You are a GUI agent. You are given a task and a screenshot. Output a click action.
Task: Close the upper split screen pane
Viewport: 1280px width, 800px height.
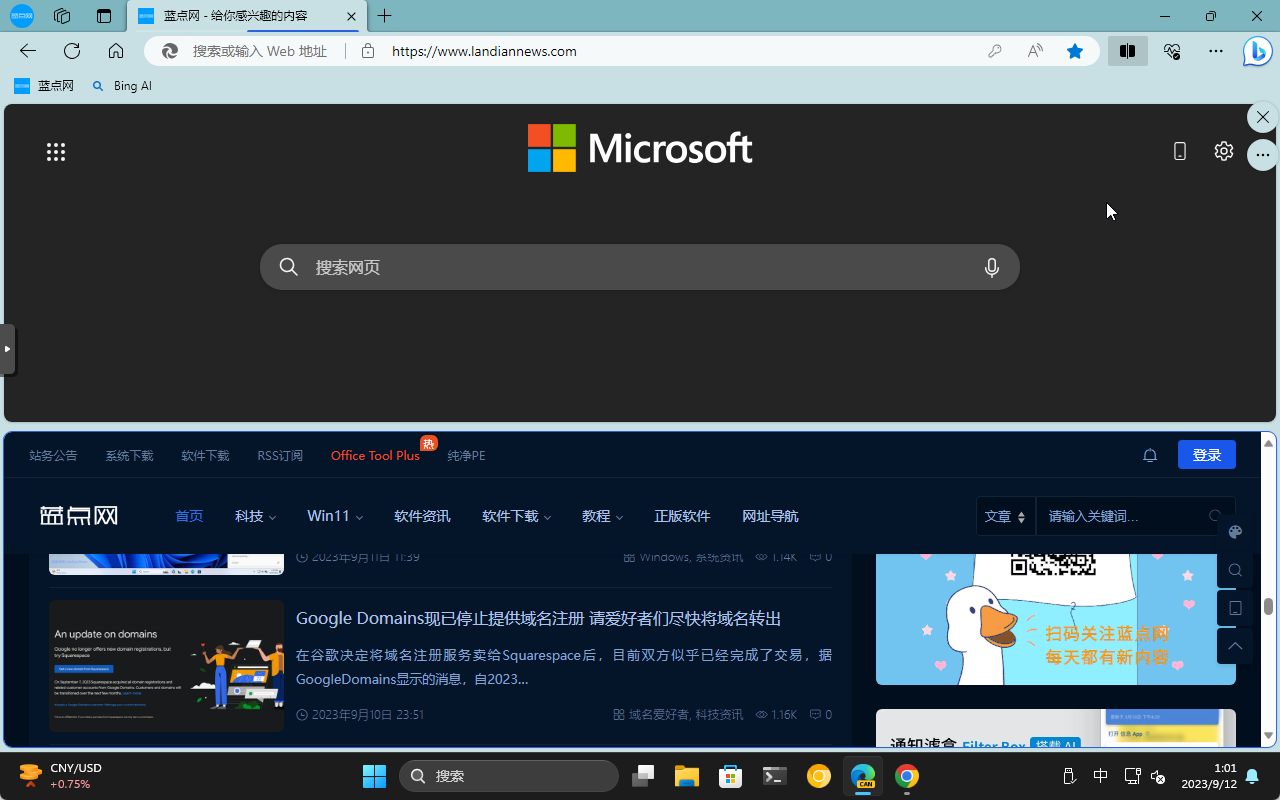click(x=1263, y=117)
